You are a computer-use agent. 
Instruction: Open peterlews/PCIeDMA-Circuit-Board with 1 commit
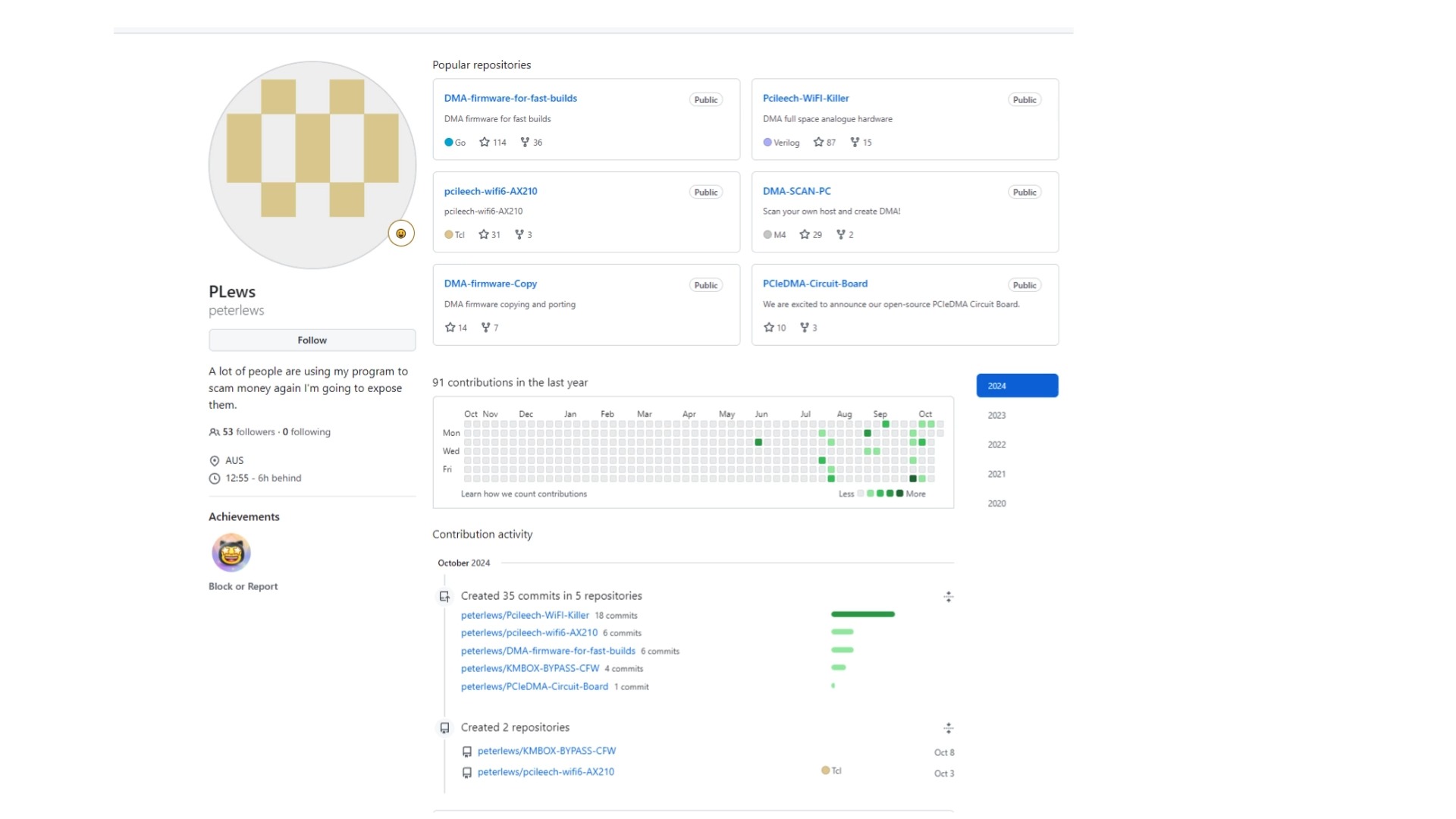tap(535, 687)
